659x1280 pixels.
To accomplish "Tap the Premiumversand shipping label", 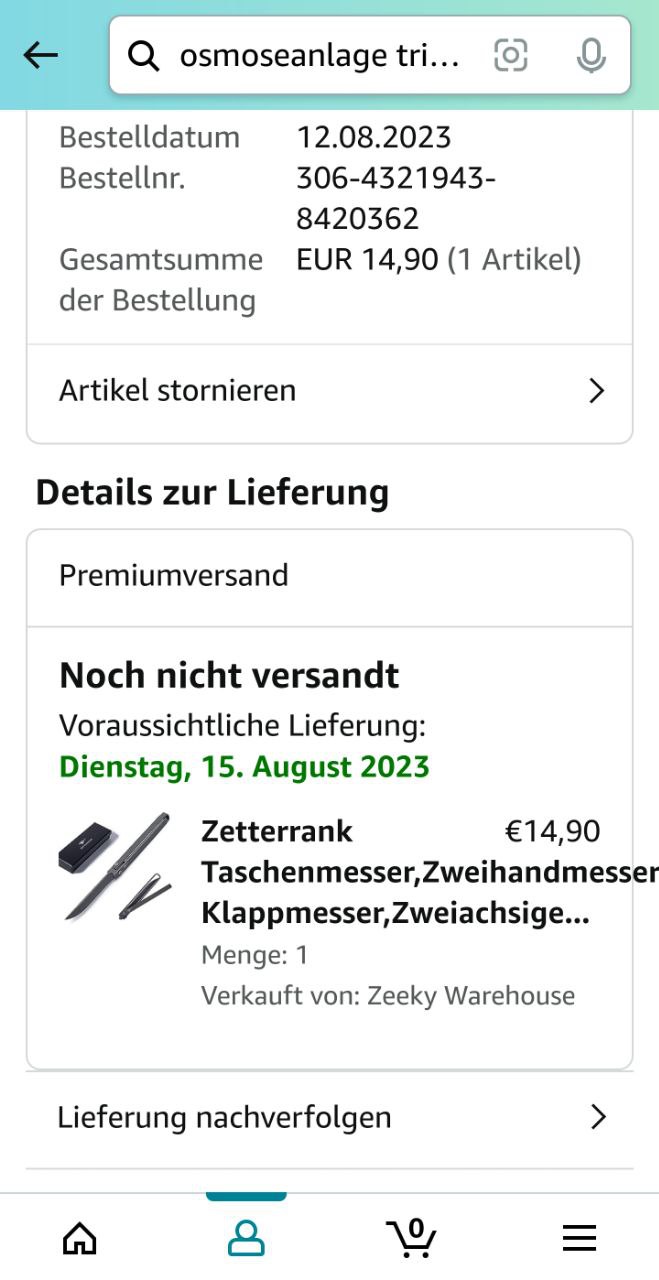I will (174, 575).
